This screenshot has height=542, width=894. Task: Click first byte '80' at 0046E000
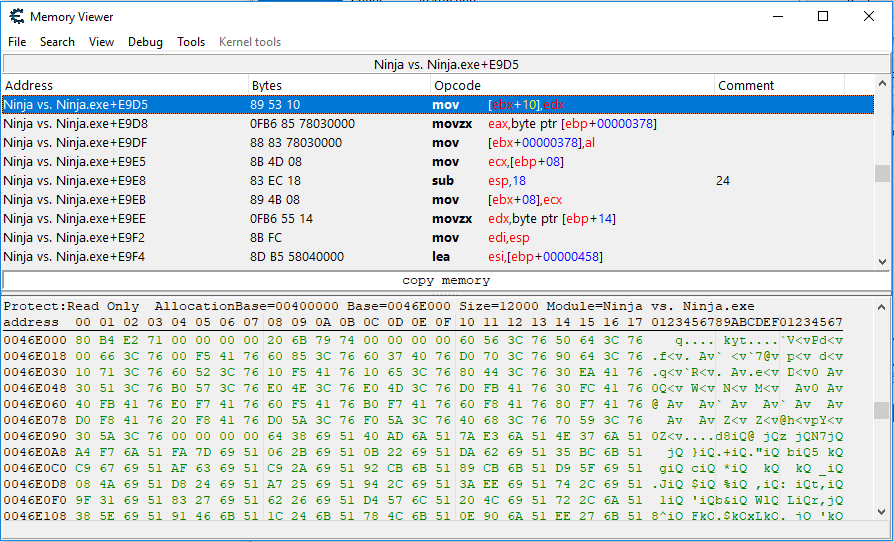tap(83, 340)
